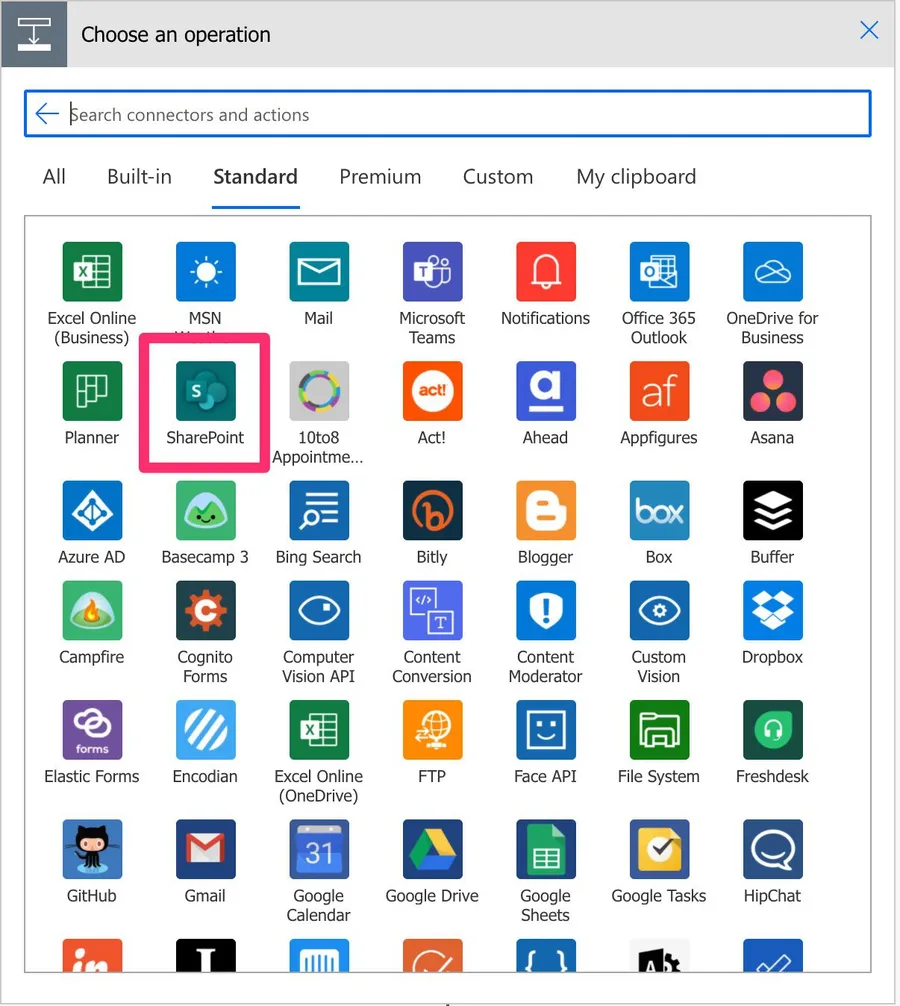The height and width of the screenshot is (1006, 900).
Task: Open the My clipboard tab
Action: pos(636,177)
